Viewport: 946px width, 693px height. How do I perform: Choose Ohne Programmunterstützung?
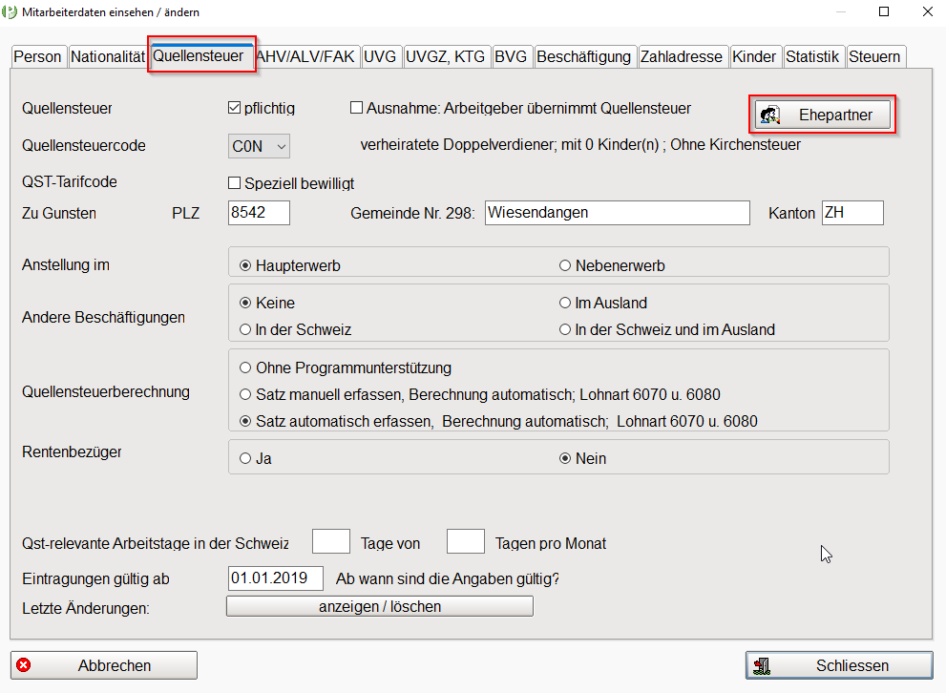tap(246, 368)
